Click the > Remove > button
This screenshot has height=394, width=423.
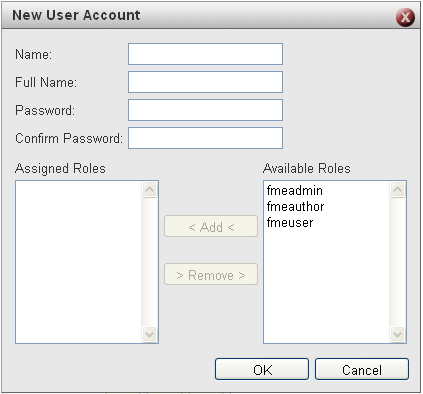click(211, 274)
